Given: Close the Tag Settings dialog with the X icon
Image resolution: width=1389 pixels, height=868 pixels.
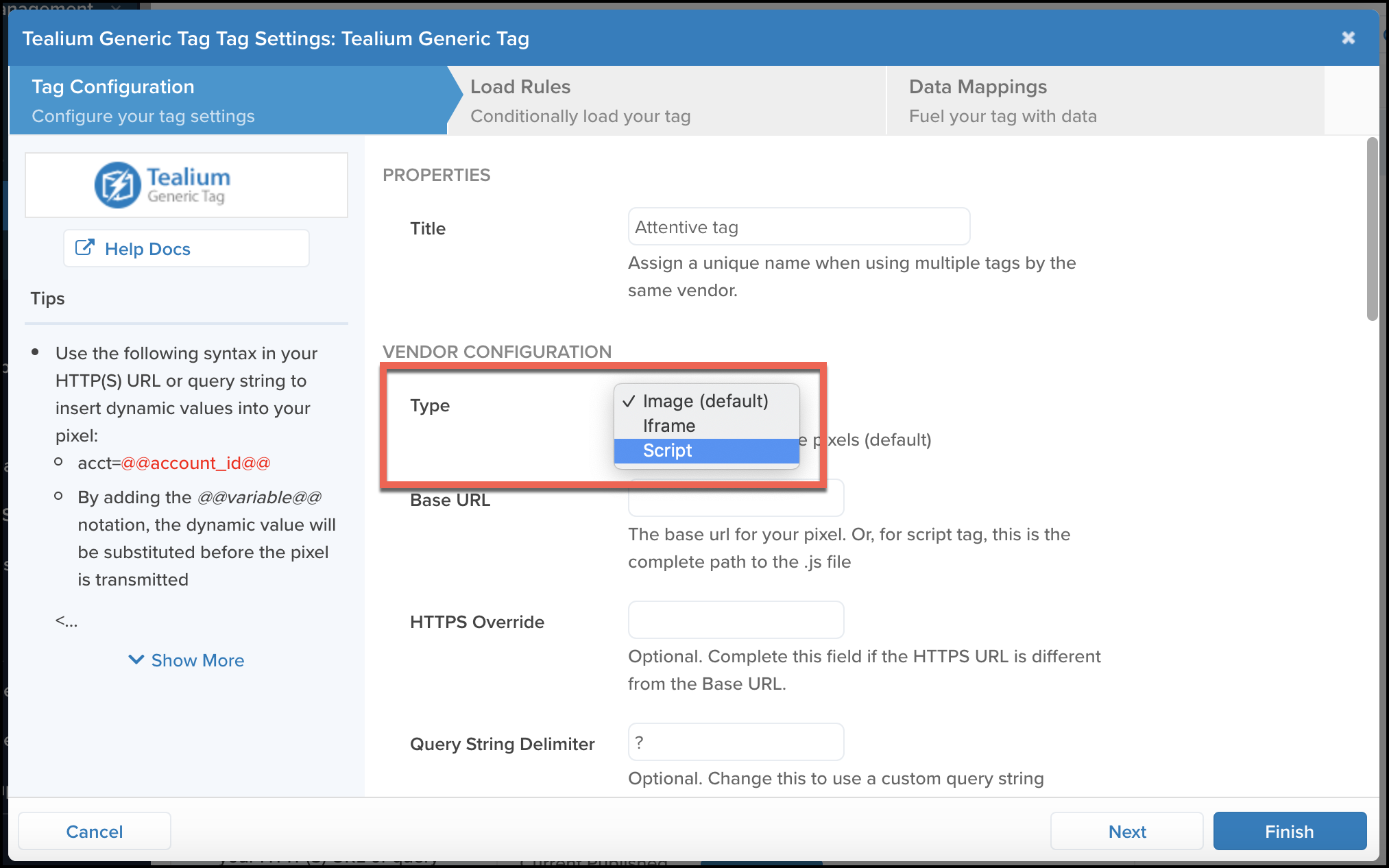Looking at the screenshot, I should [x=1348, y=38].
